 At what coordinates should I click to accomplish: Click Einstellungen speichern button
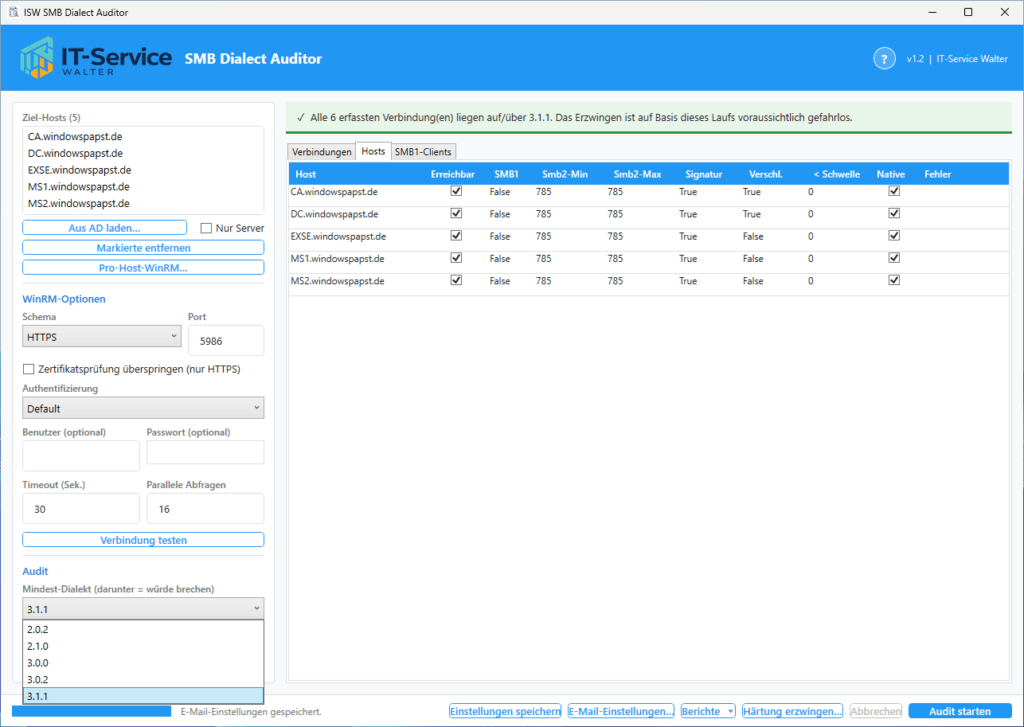[x=505, y=711]
